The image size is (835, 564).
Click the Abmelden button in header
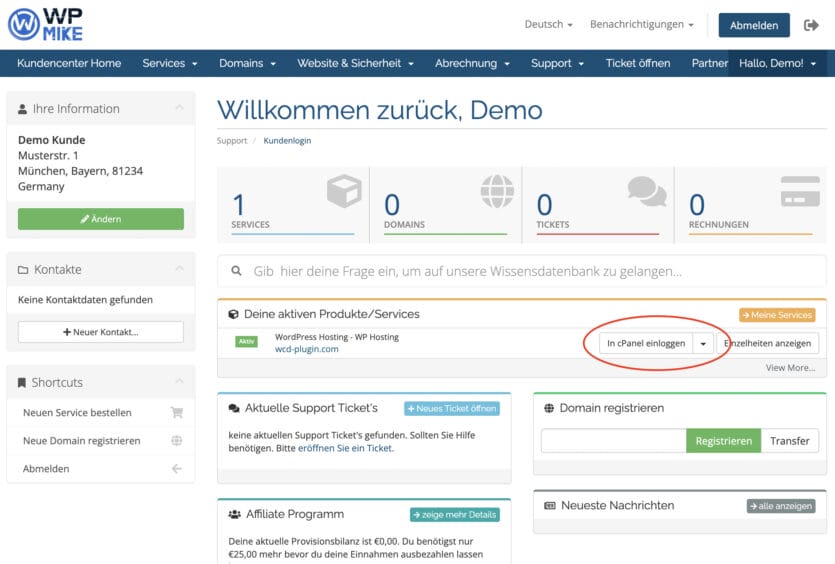(753, 26)
